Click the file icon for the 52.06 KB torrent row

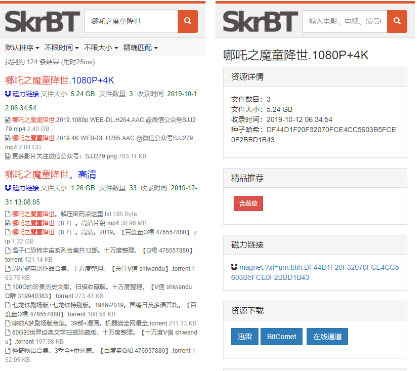[x=8, y=351]
